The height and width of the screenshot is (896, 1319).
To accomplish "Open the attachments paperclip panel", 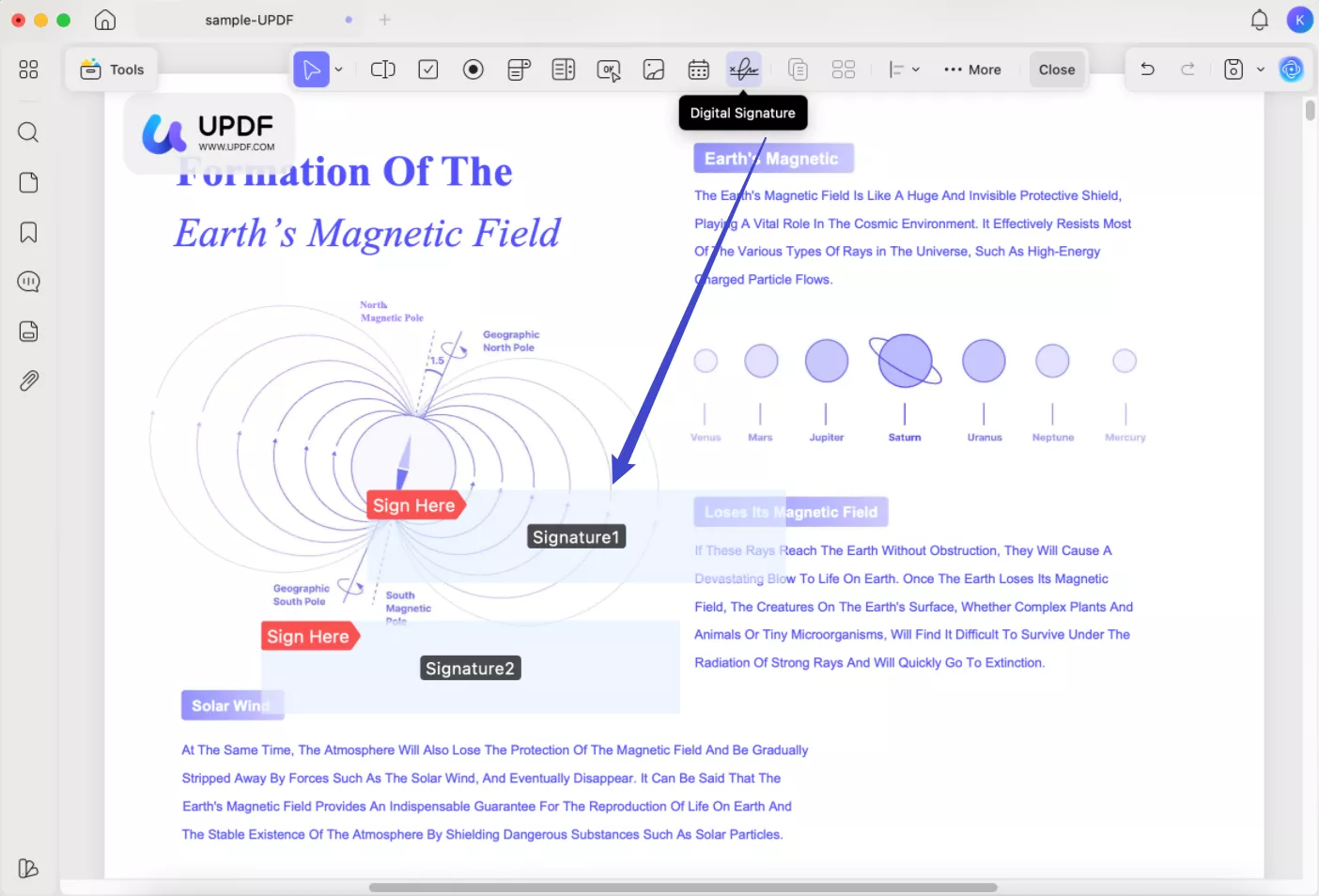I will (x=28, y=381).
